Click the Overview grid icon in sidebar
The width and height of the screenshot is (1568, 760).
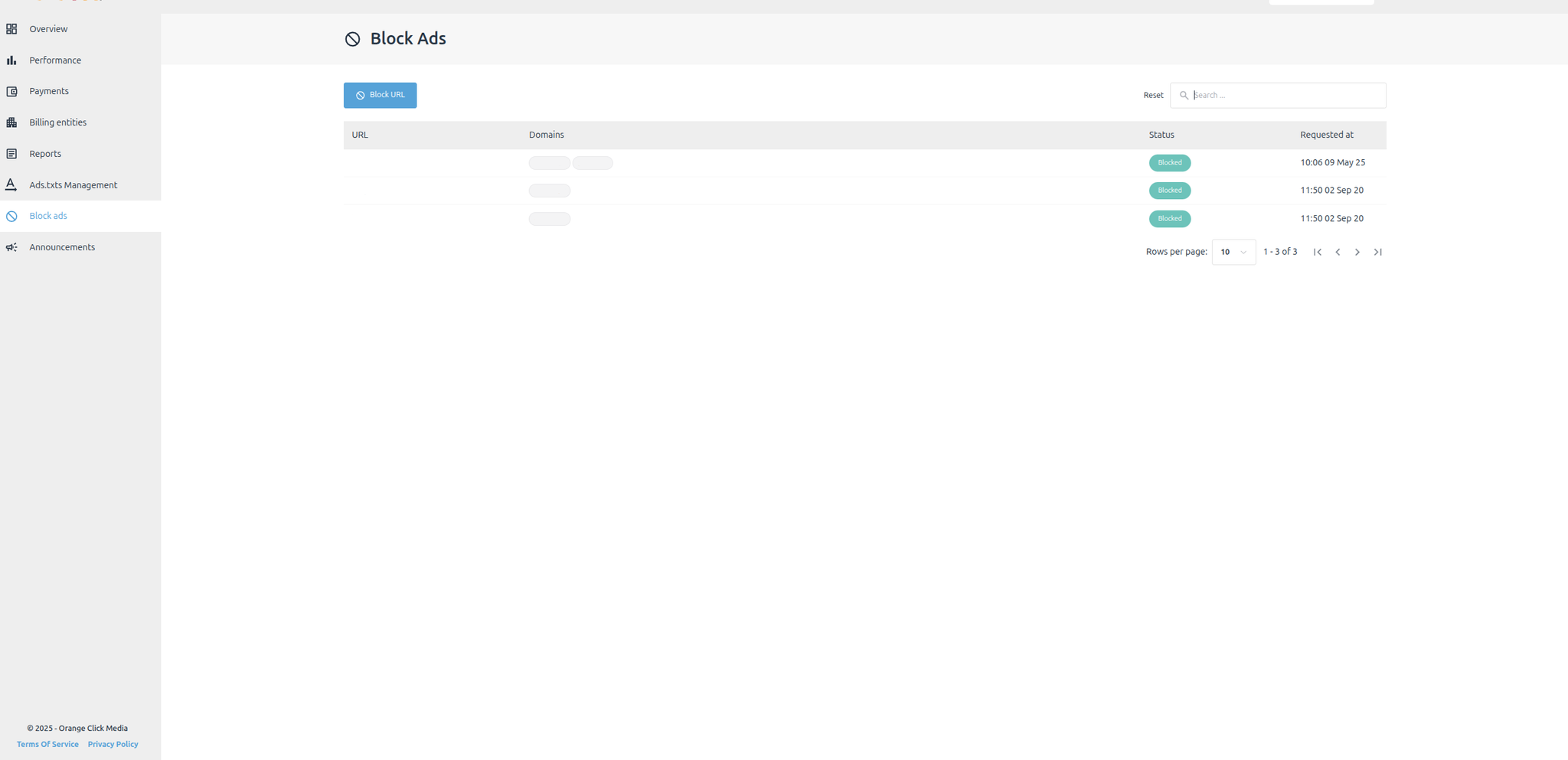point(11,29)
